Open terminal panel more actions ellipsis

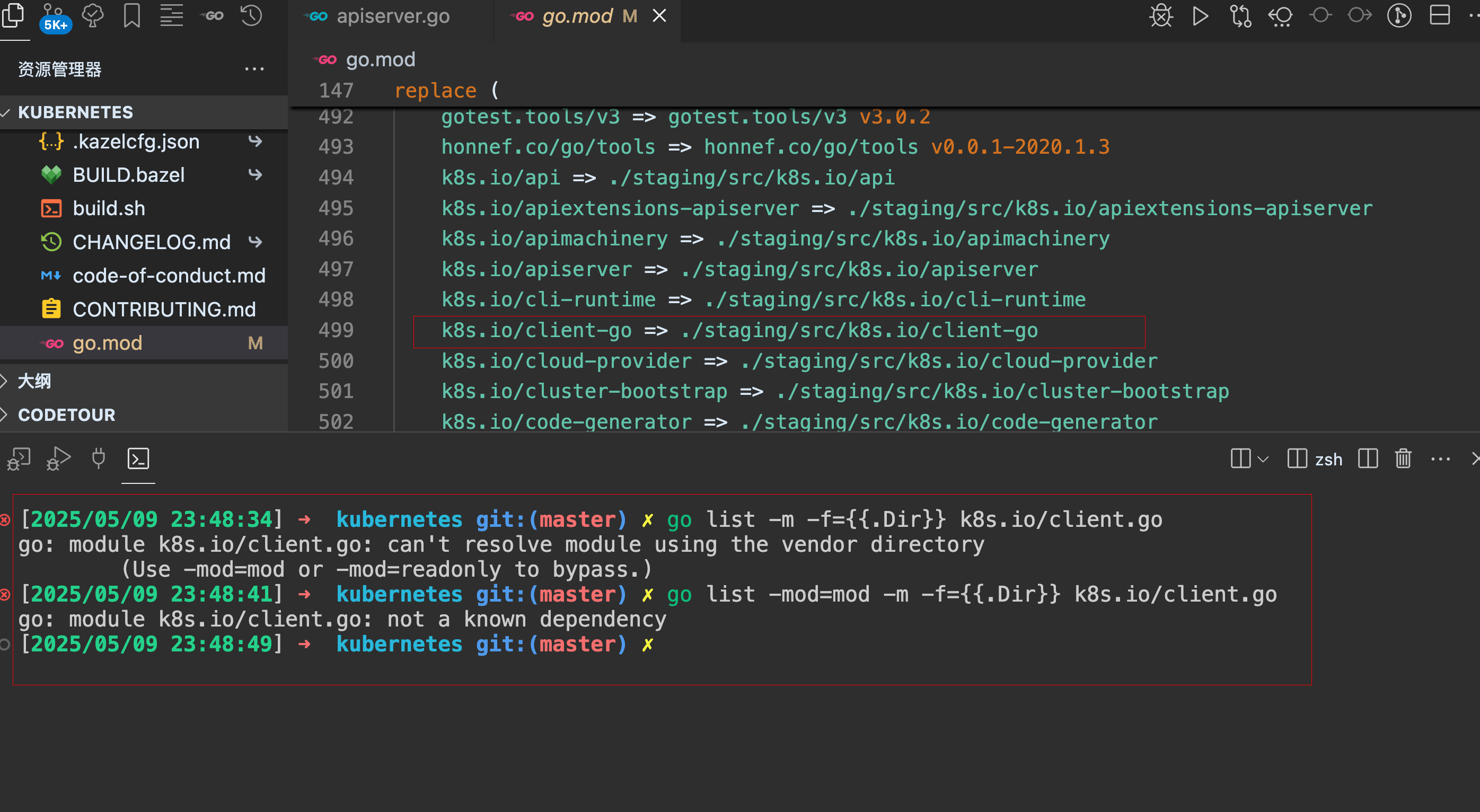point(1440,458)
